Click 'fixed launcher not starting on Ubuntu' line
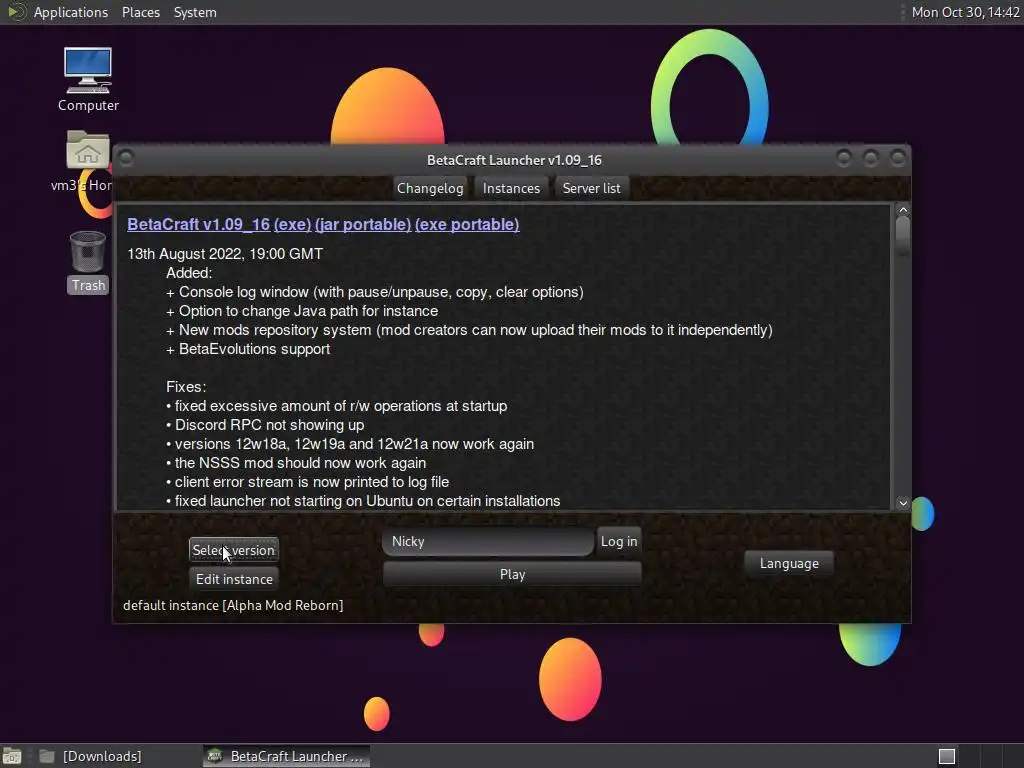 [x=363, y=501]
